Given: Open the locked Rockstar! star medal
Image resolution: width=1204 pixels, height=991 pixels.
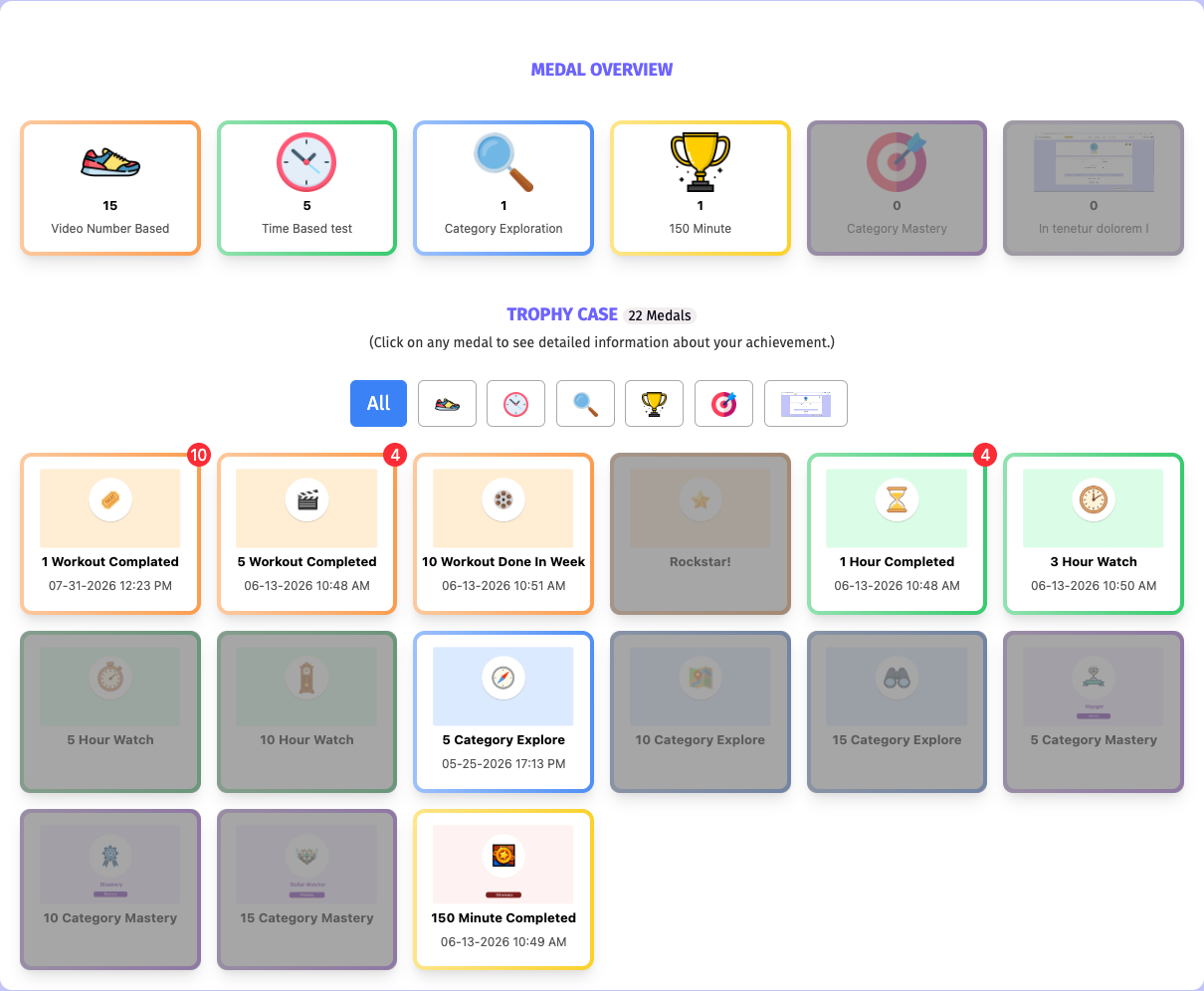Looking at the screenshot, I should (701, 533).
